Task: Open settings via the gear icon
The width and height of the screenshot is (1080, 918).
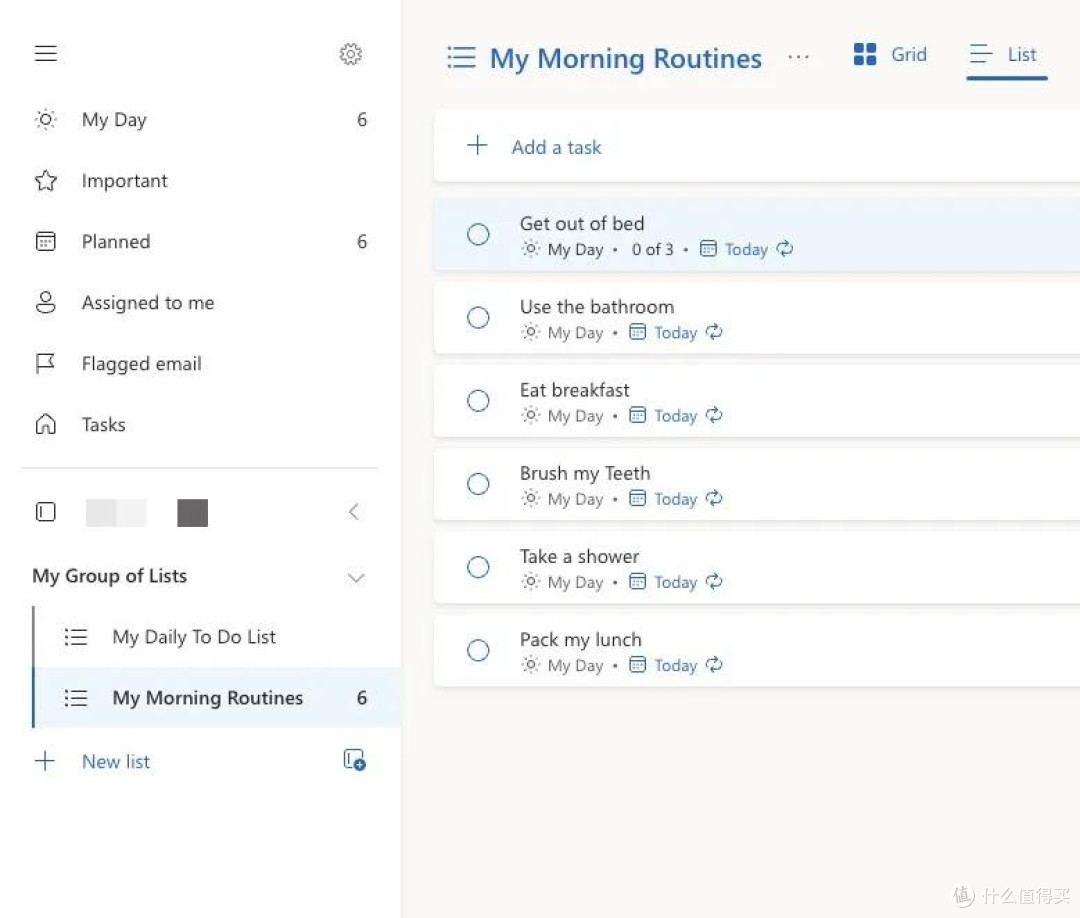Action: [x=351, y=54]
